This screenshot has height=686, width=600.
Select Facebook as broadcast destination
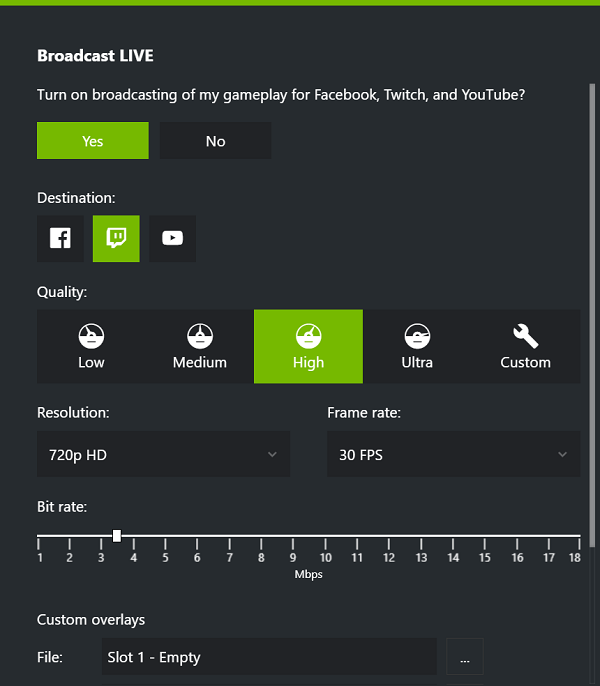60,238
